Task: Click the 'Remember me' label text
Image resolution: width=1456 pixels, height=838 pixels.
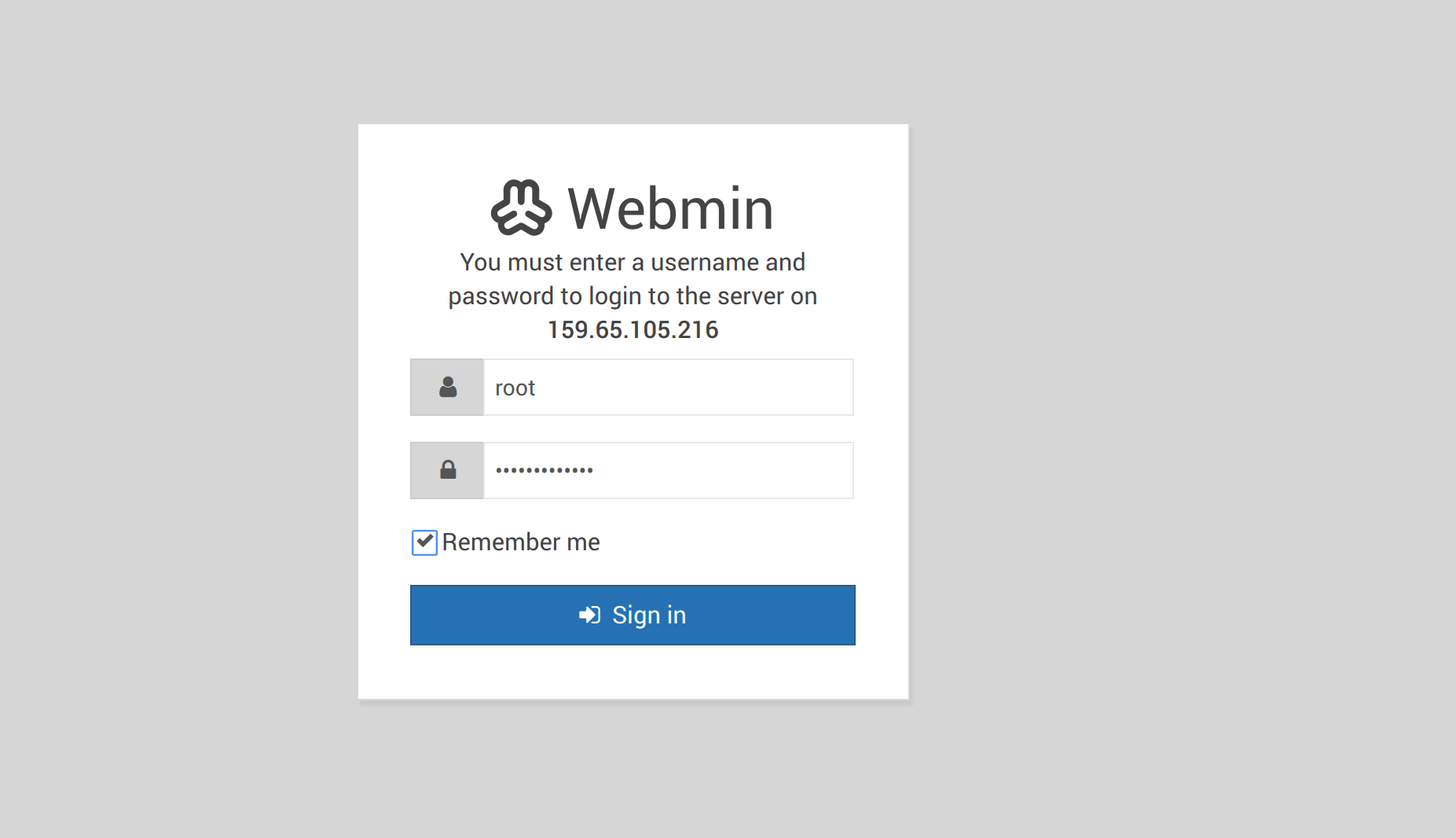Action: point(521,542)
